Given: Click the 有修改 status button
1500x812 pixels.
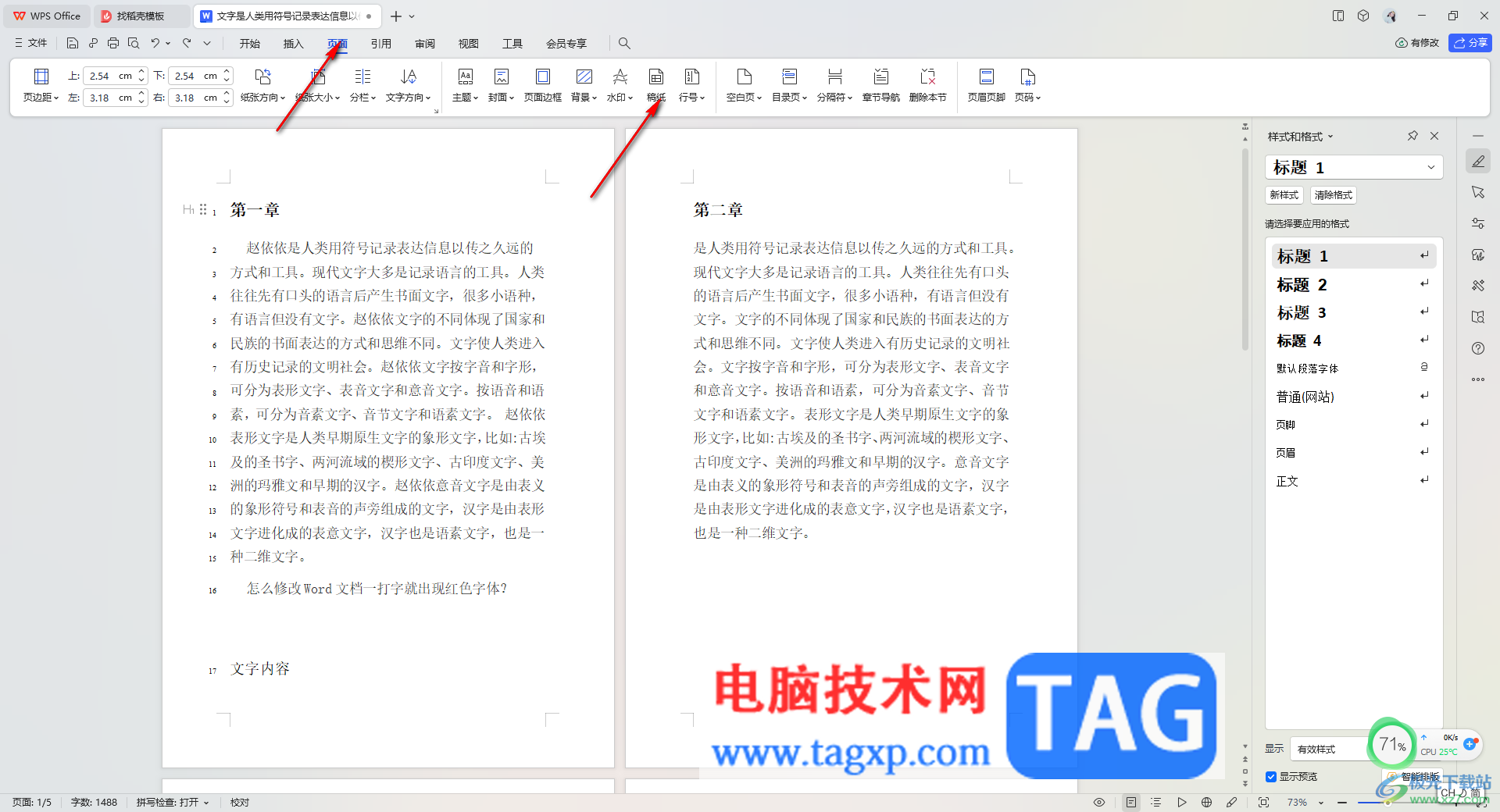Looking at the screenshot, I should pyautogui.click(x=1417, y=43).
